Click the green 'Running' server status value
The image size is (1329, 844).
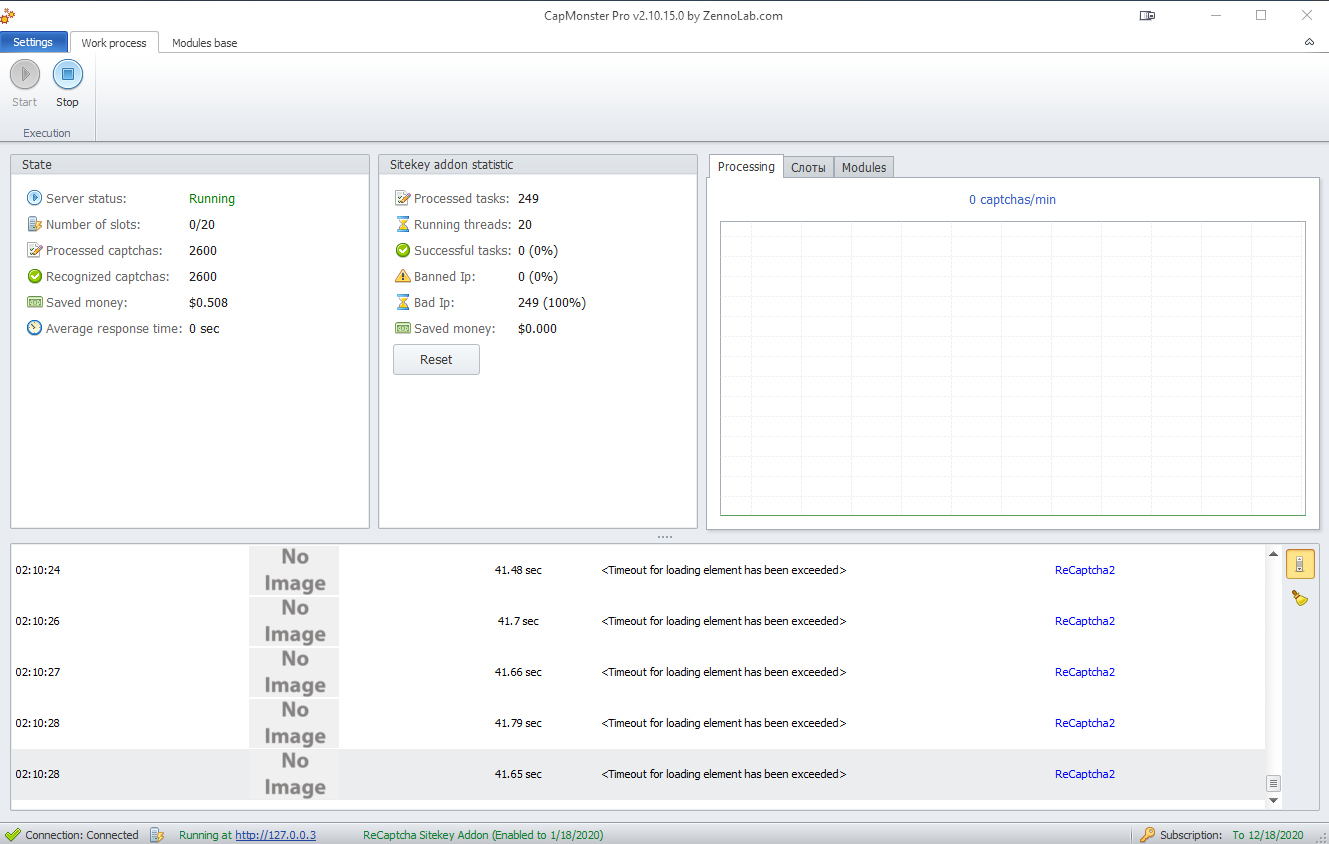(212, 199)
